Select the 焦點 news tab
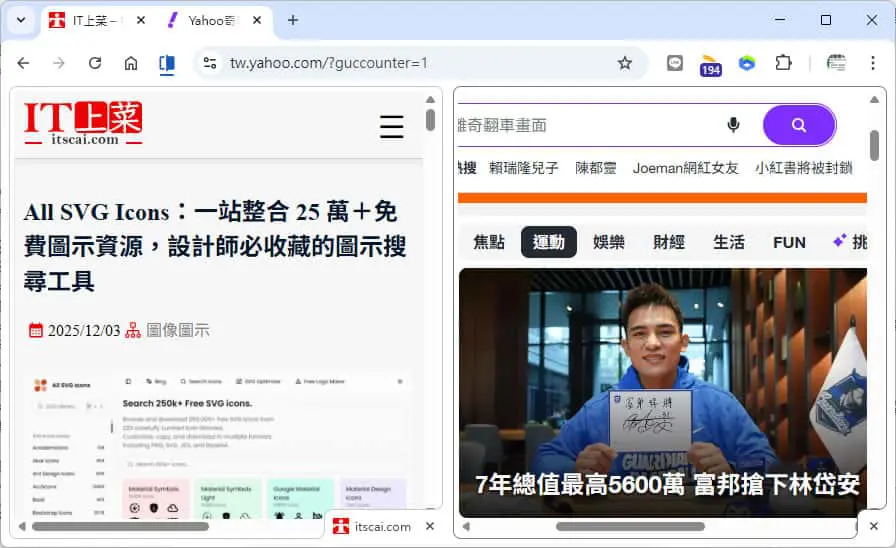 pos(489,242)
